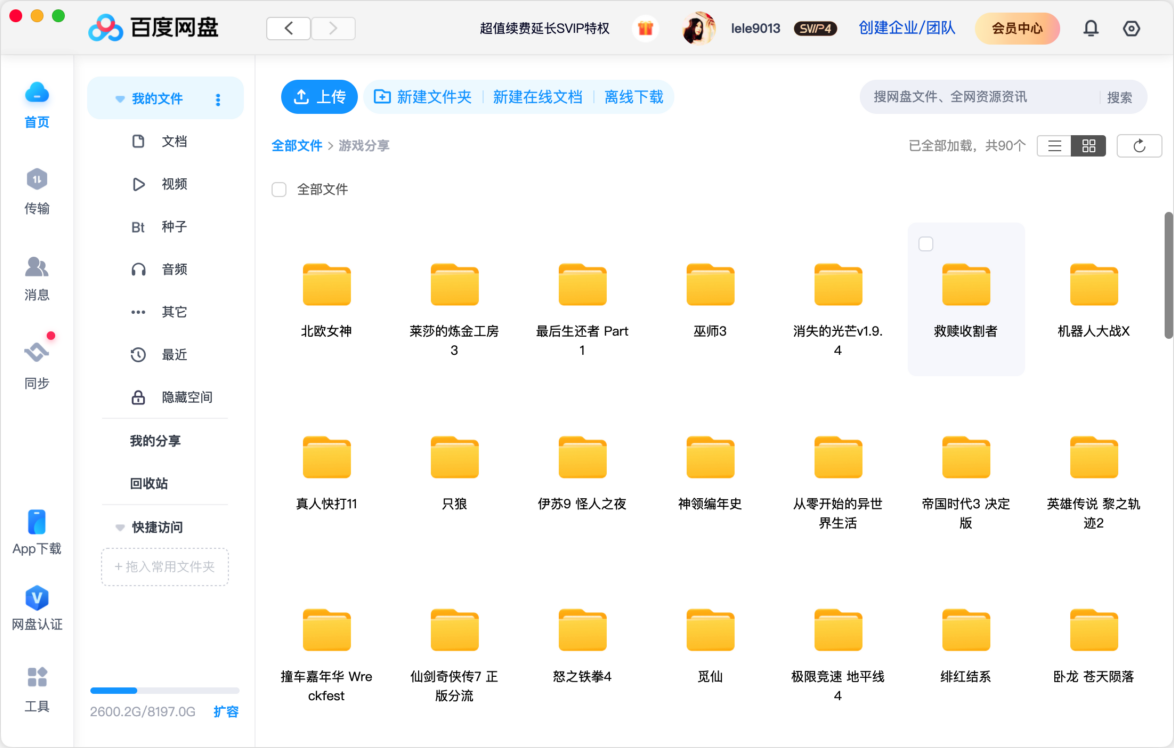This screenshot has width=1174, height=748.
Task: Click folder name 真人快打11
Action: (x=326, y=504)
